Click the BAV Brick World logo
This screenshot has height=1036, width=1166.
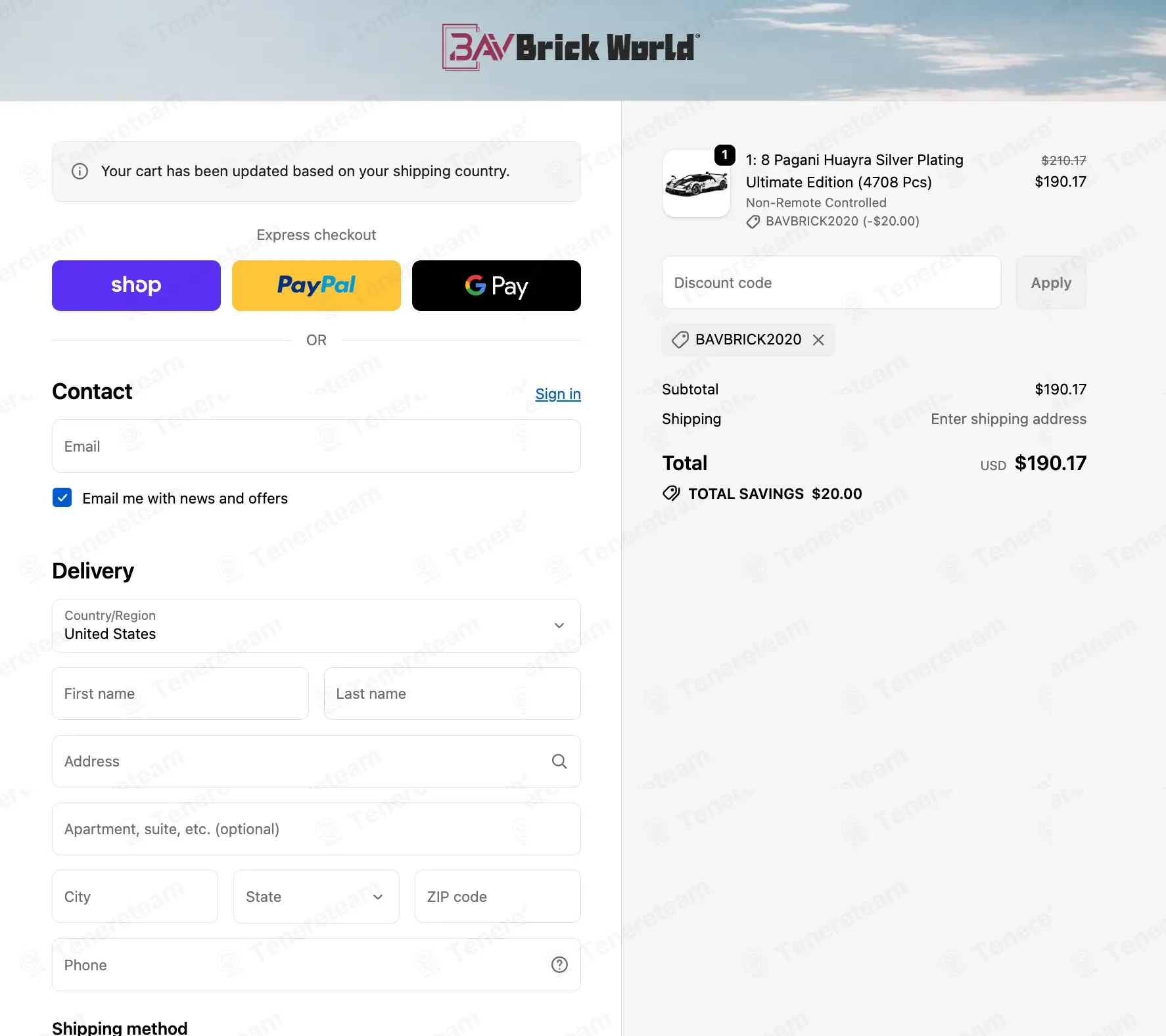coord(571,47)
